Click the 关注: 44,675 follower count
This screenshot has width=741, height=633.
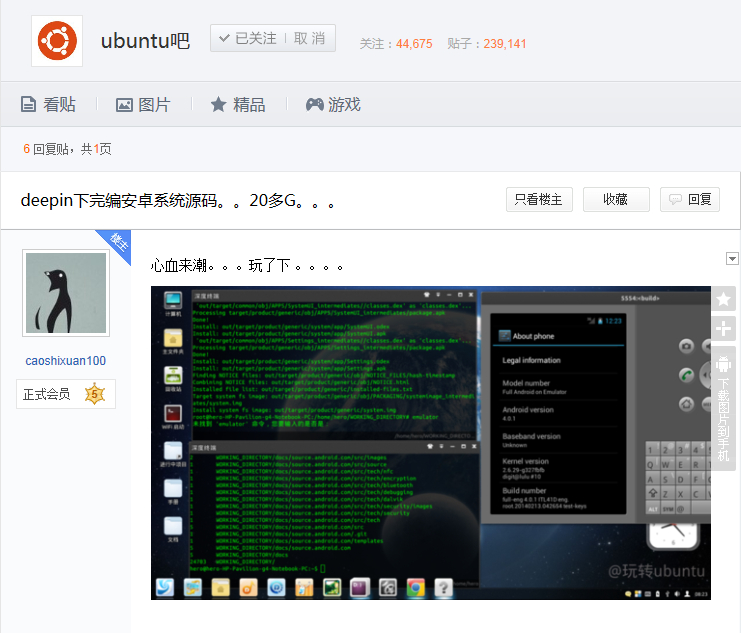coord(396,44)
